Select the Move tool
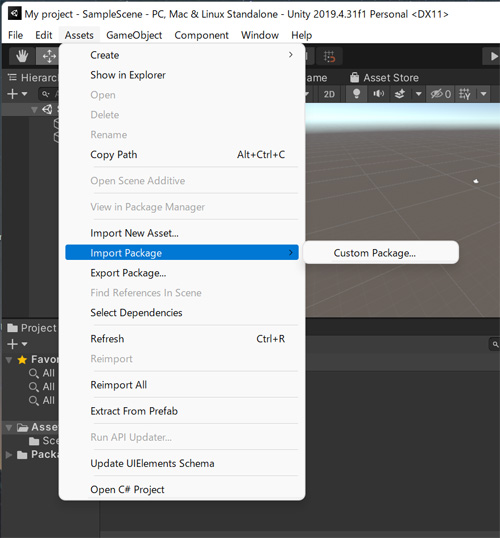The image size is (500, 538). tap(49, 56)
